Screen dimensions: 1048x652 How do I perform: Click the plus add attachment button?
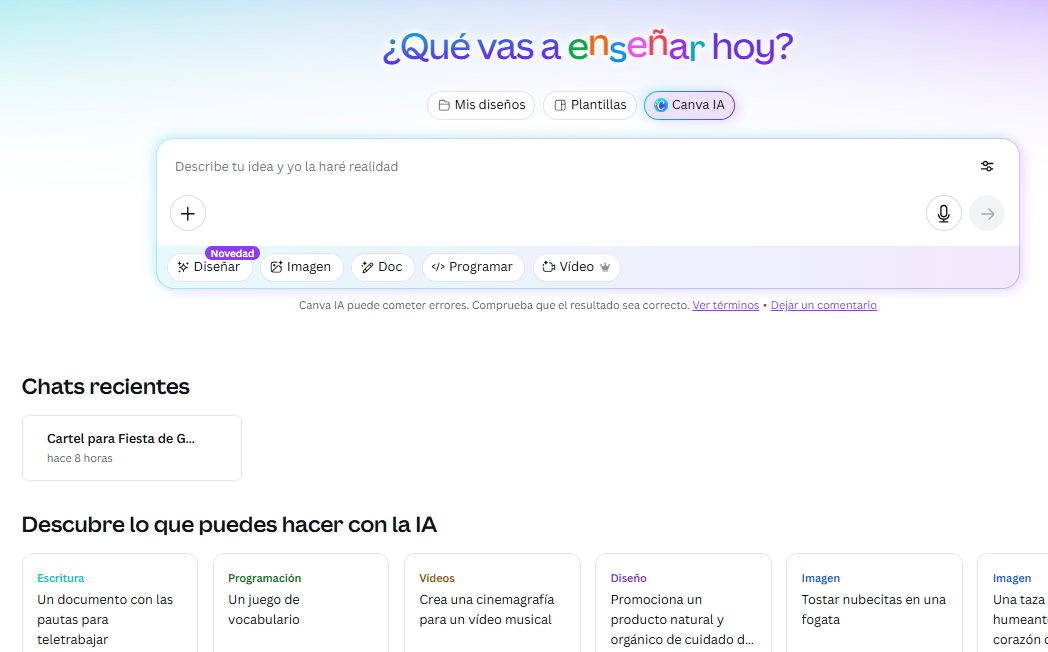(188, 213)
